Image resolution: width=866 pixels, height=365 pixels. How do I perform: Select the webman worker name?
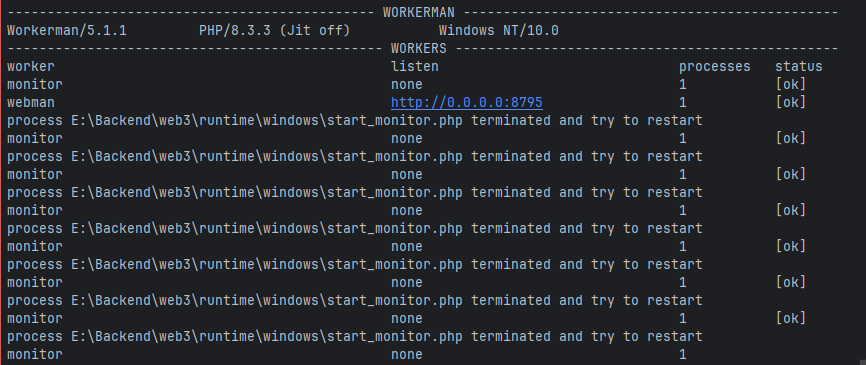coord(31,103)
